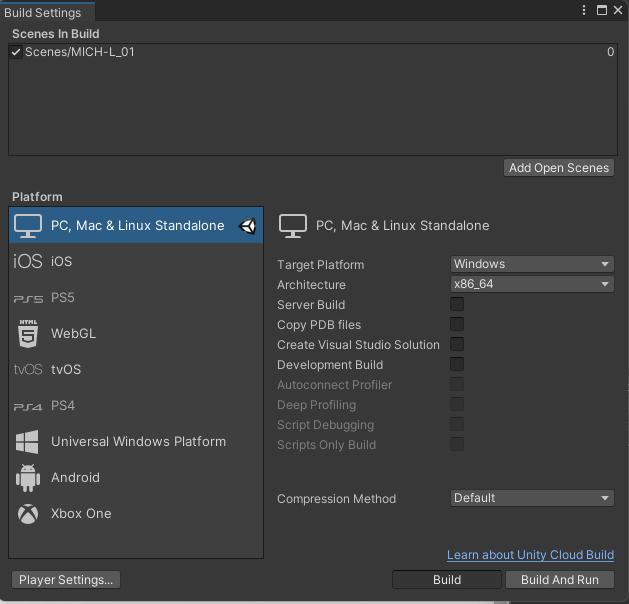Click the PS5 logo icon
The height and width of the screenshot is (604, 629).
[28, 299]
